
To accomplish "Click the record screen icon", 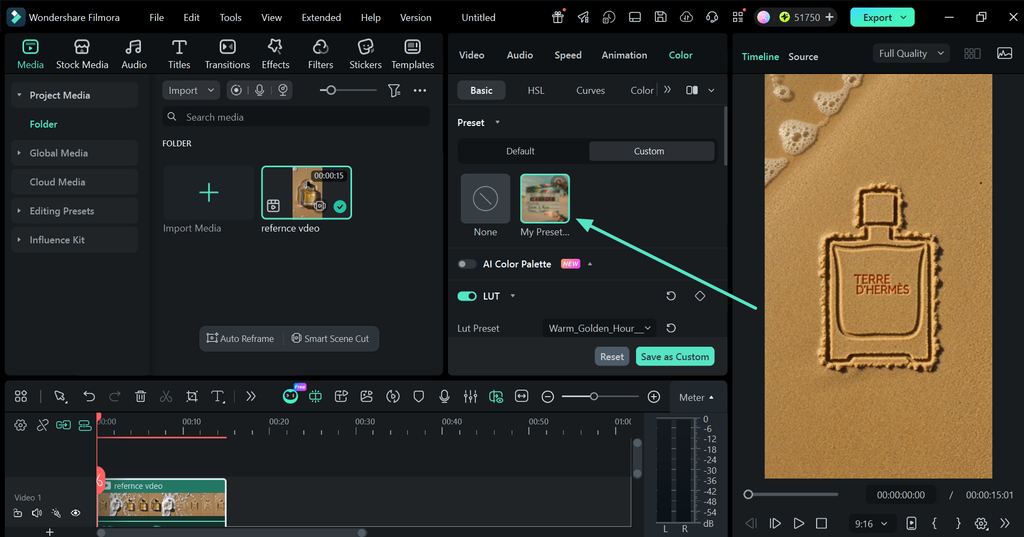I will [x=236, y=90].
